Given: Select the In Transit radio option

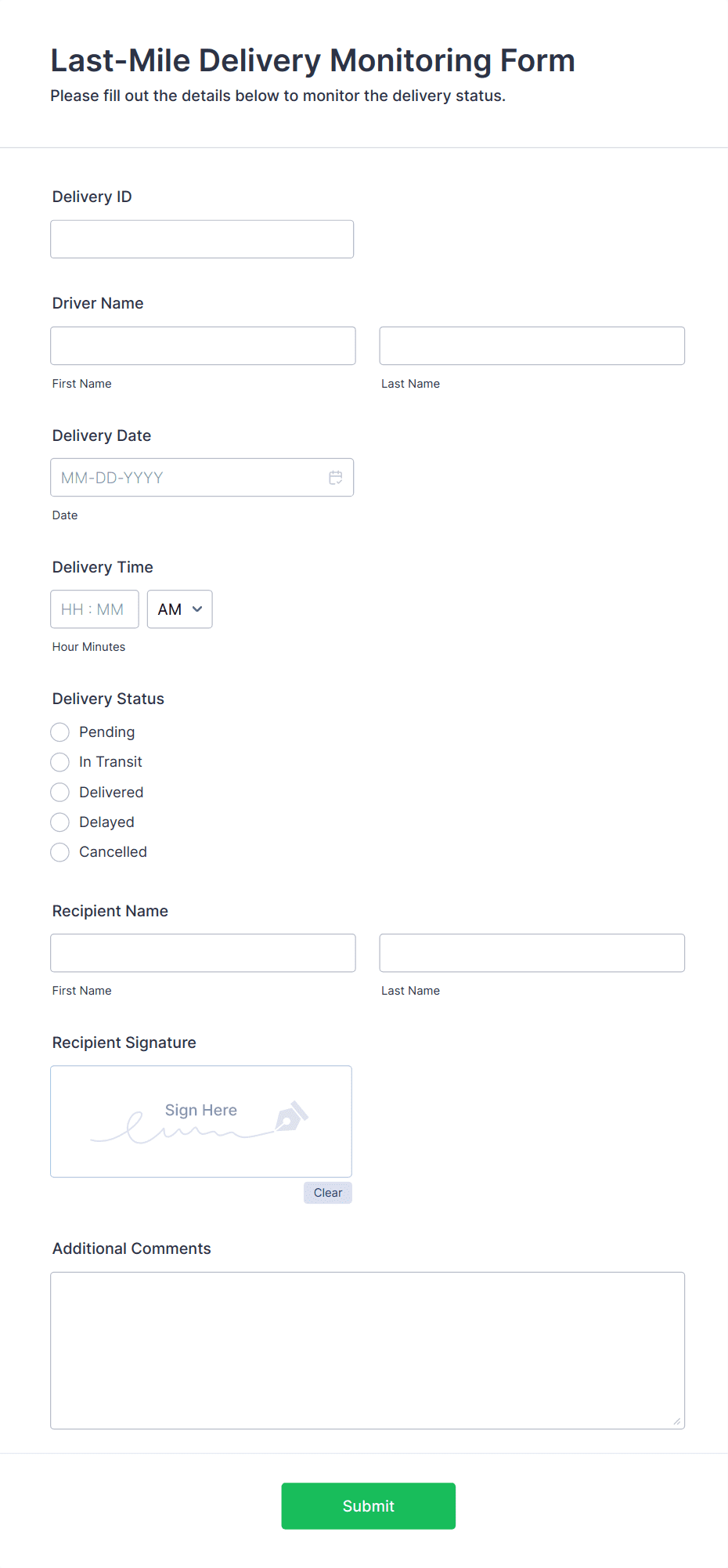Looking at the screenshot, I should point(60,762).
